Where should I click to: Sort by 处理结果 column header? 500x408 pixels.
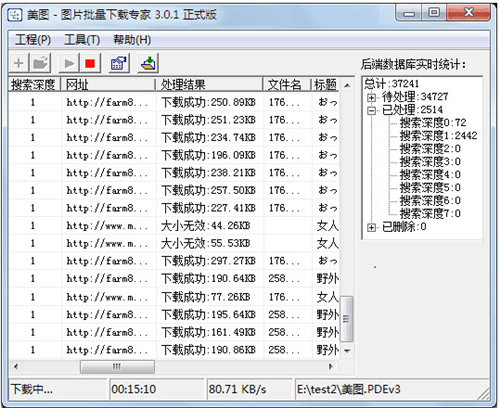click(209, 85)
